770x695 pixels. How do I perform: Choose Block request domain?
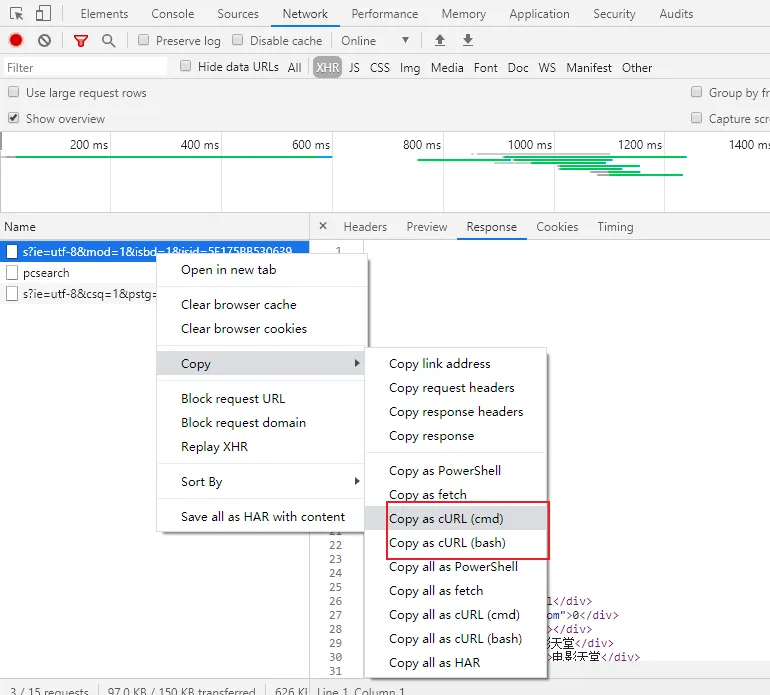click(260, 422)
